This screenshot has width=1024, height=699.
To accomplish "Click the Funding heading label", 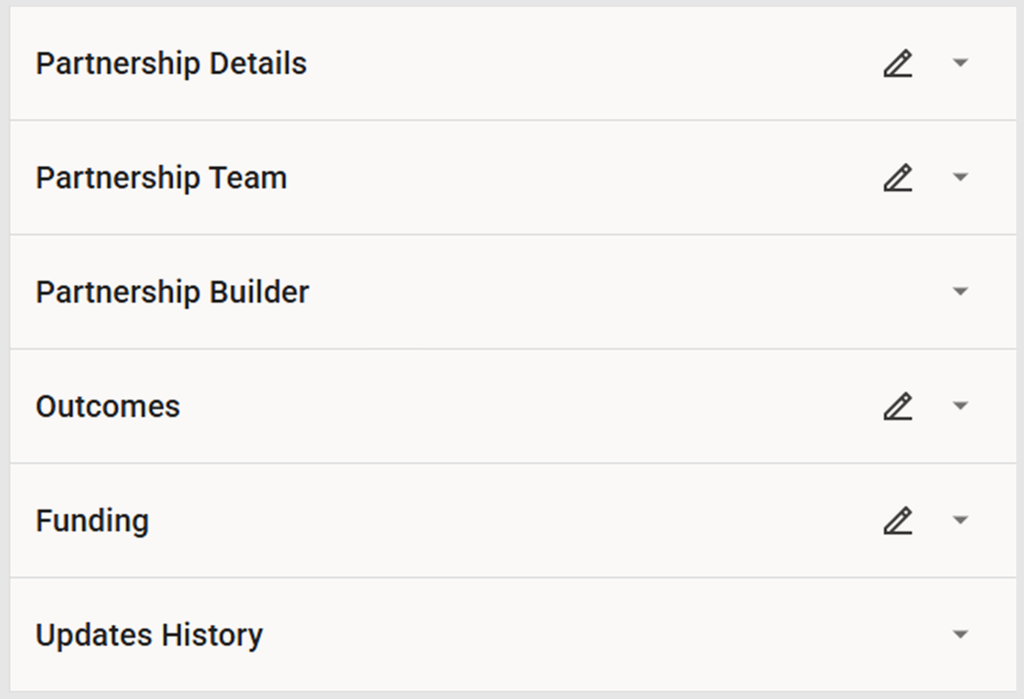I will tap(92, 521).
